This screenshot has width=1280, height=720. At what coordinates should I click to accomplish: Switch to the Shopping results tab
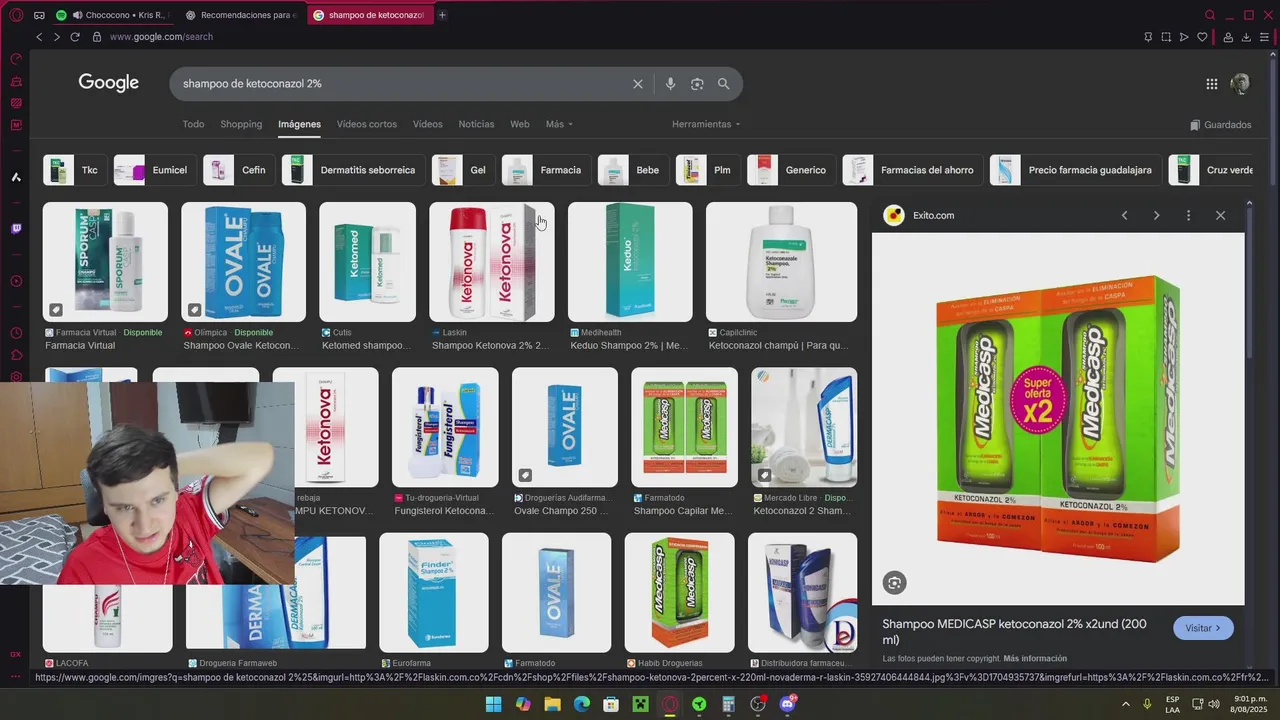(241, 124)
